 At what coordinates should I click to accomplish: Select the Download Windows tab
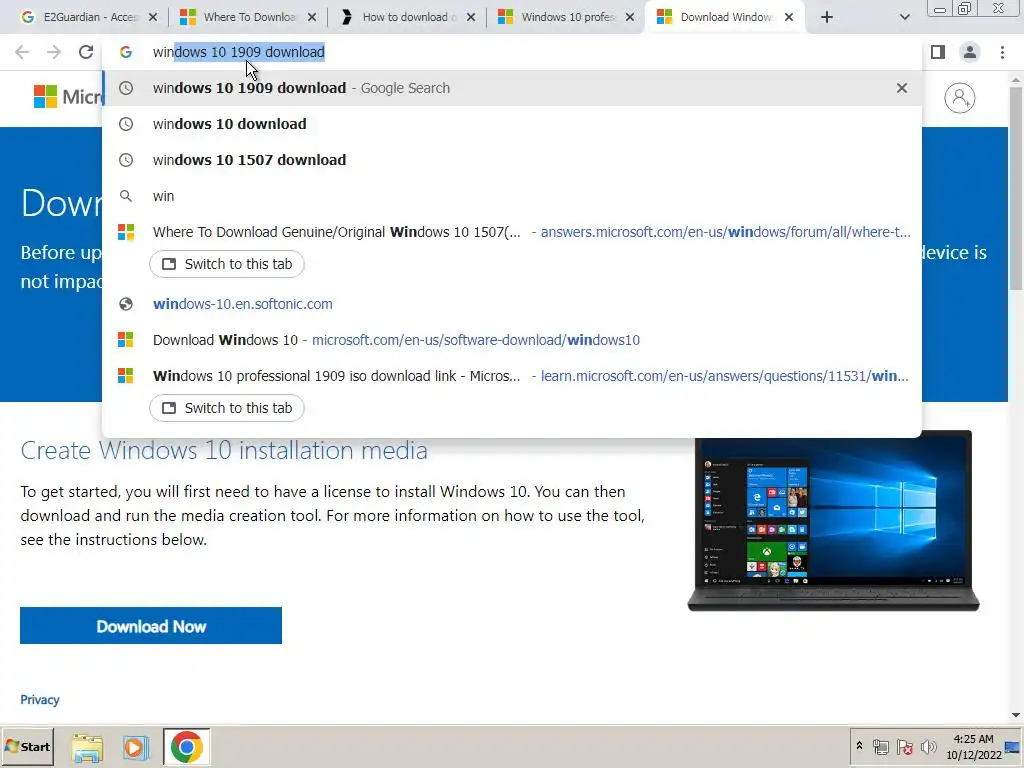(x=726, y=17)
